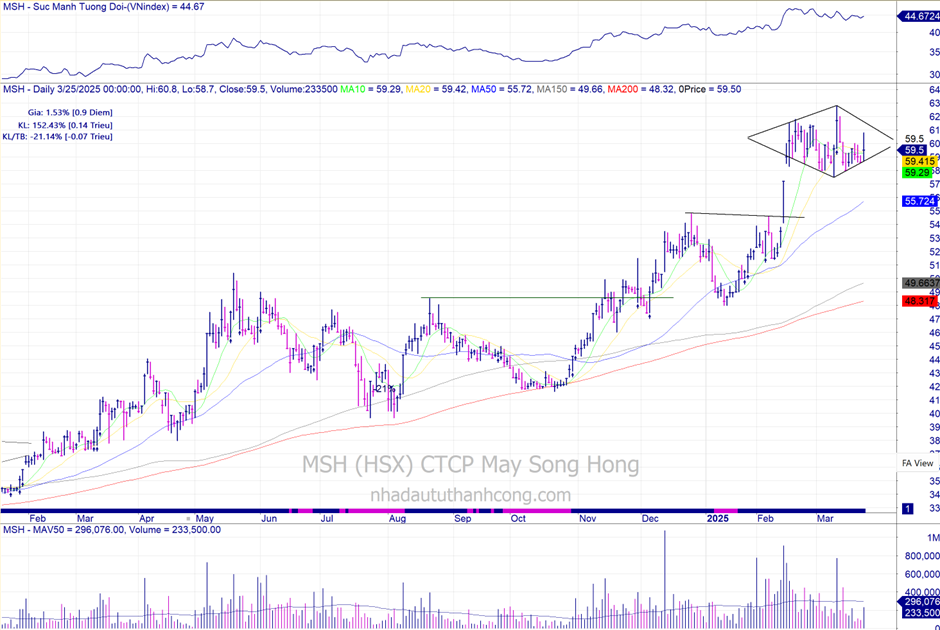Click the FA View label
Screen dimensions: 940x630
coord(917,463)
